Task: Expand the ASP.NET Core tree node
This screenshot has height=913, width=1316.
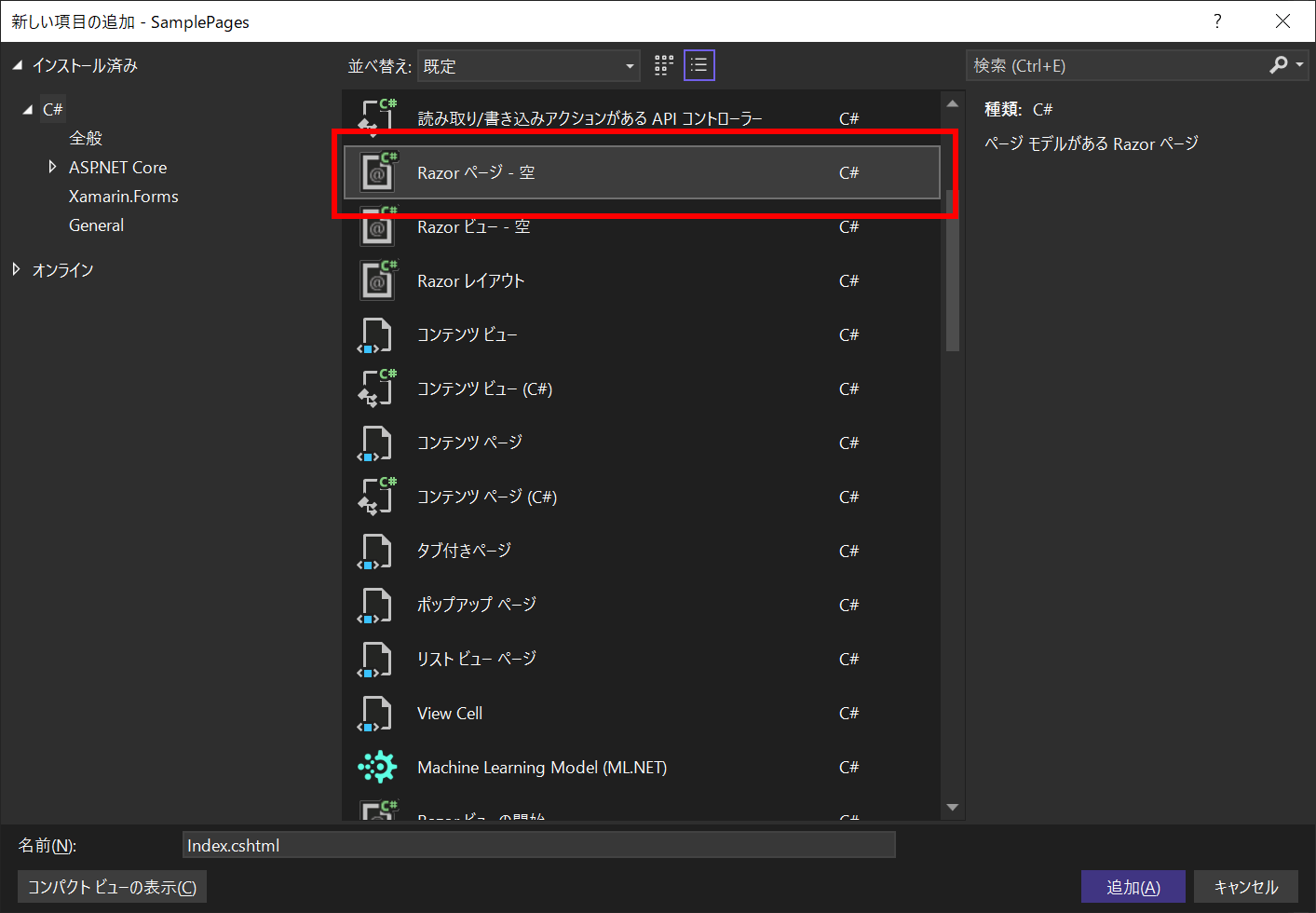Action: (53, 167)
